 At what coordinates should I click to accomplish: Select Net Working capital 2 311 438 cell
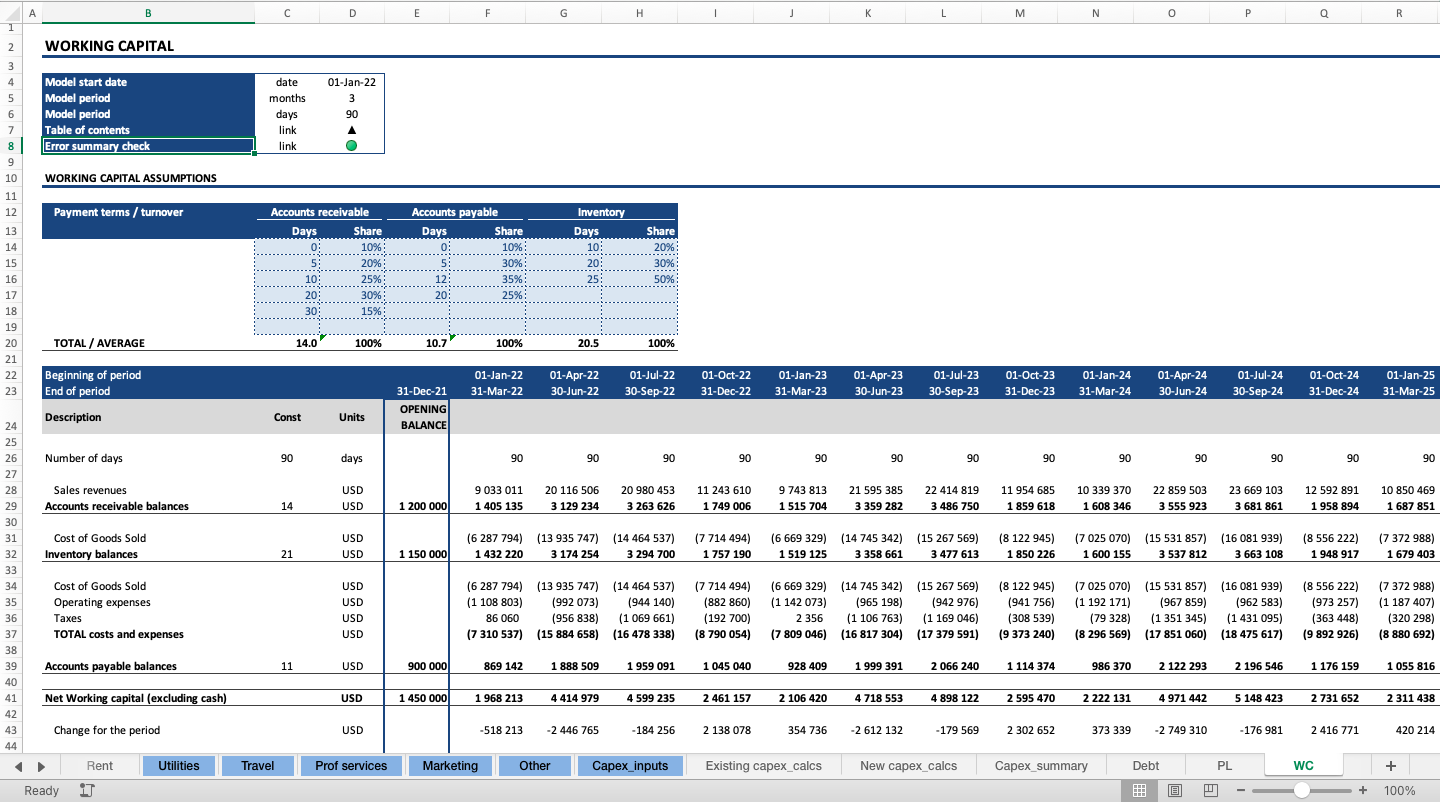pos(1399,698)
